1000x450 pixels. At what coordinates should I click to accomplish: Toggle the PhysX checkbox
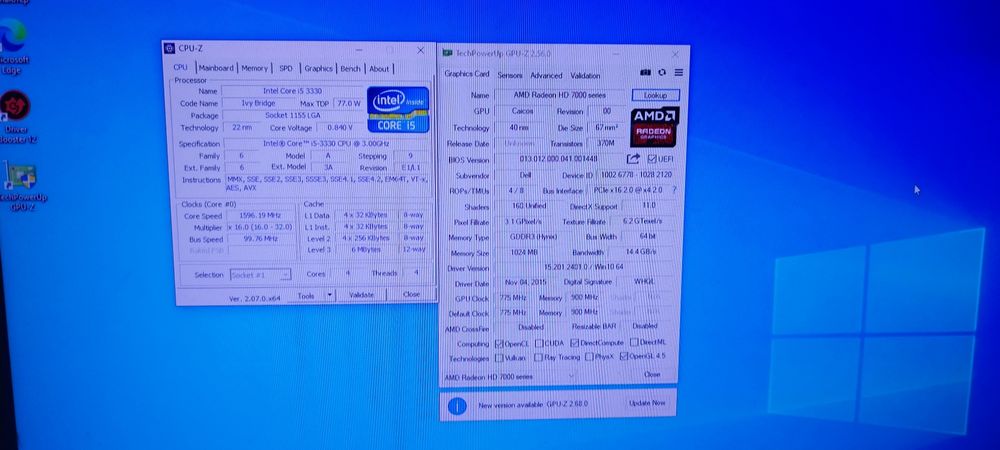(x=589, y=357)
